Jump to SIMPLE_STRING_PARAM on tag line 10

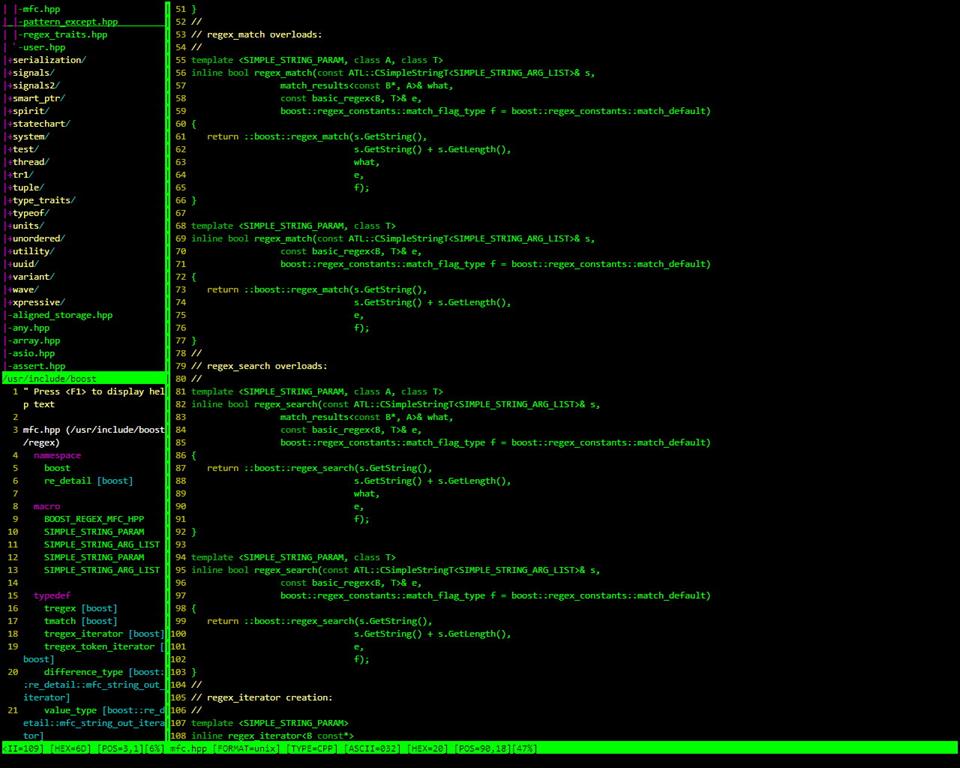click(94, 532)
